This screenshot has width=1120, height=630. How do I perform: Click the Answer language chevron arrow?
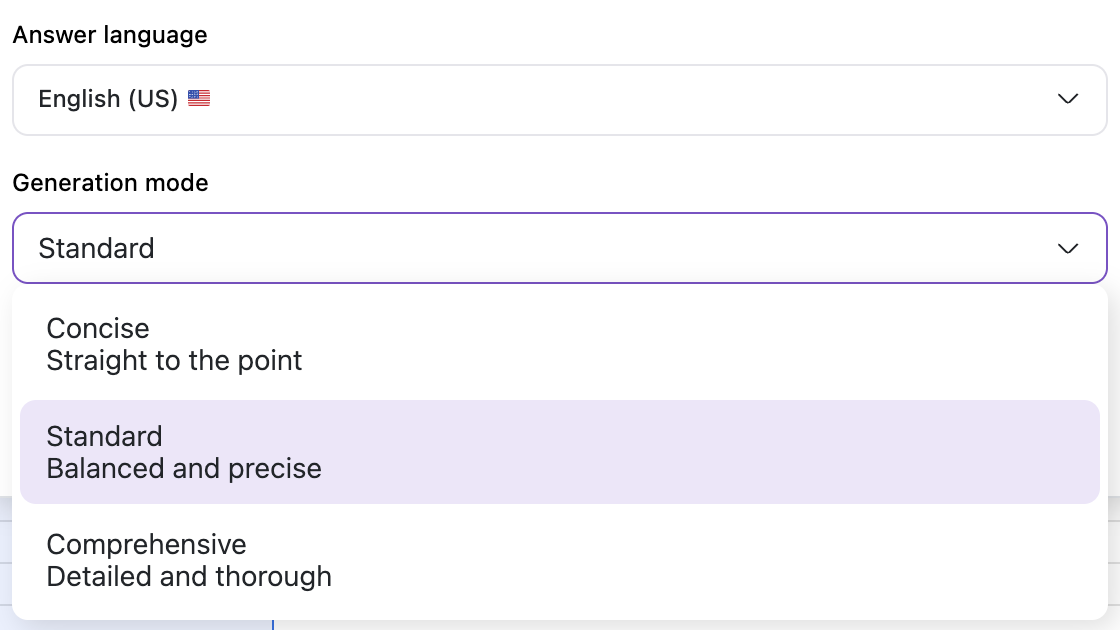pos(1068,99)
